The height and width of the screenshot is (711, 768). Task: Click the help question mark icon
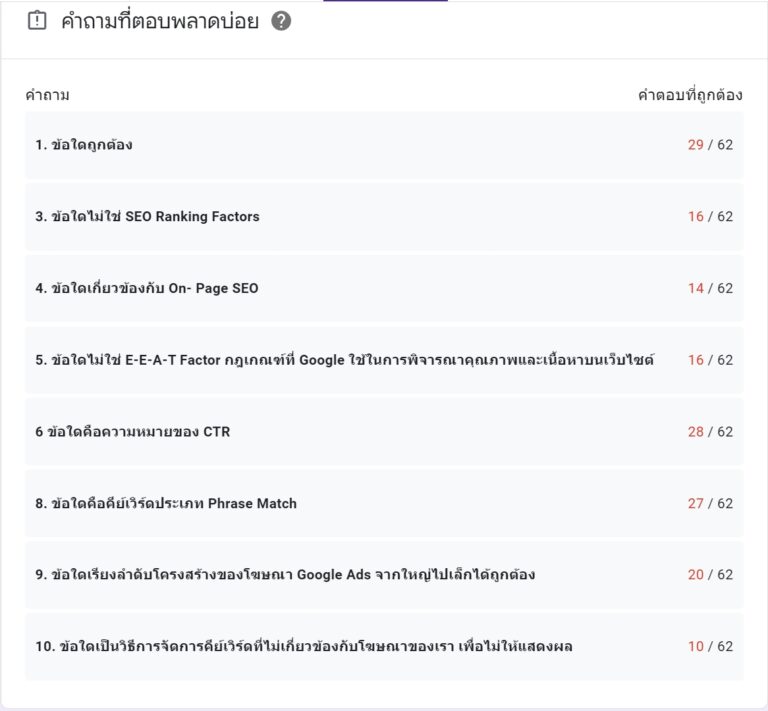coord(281,21)
